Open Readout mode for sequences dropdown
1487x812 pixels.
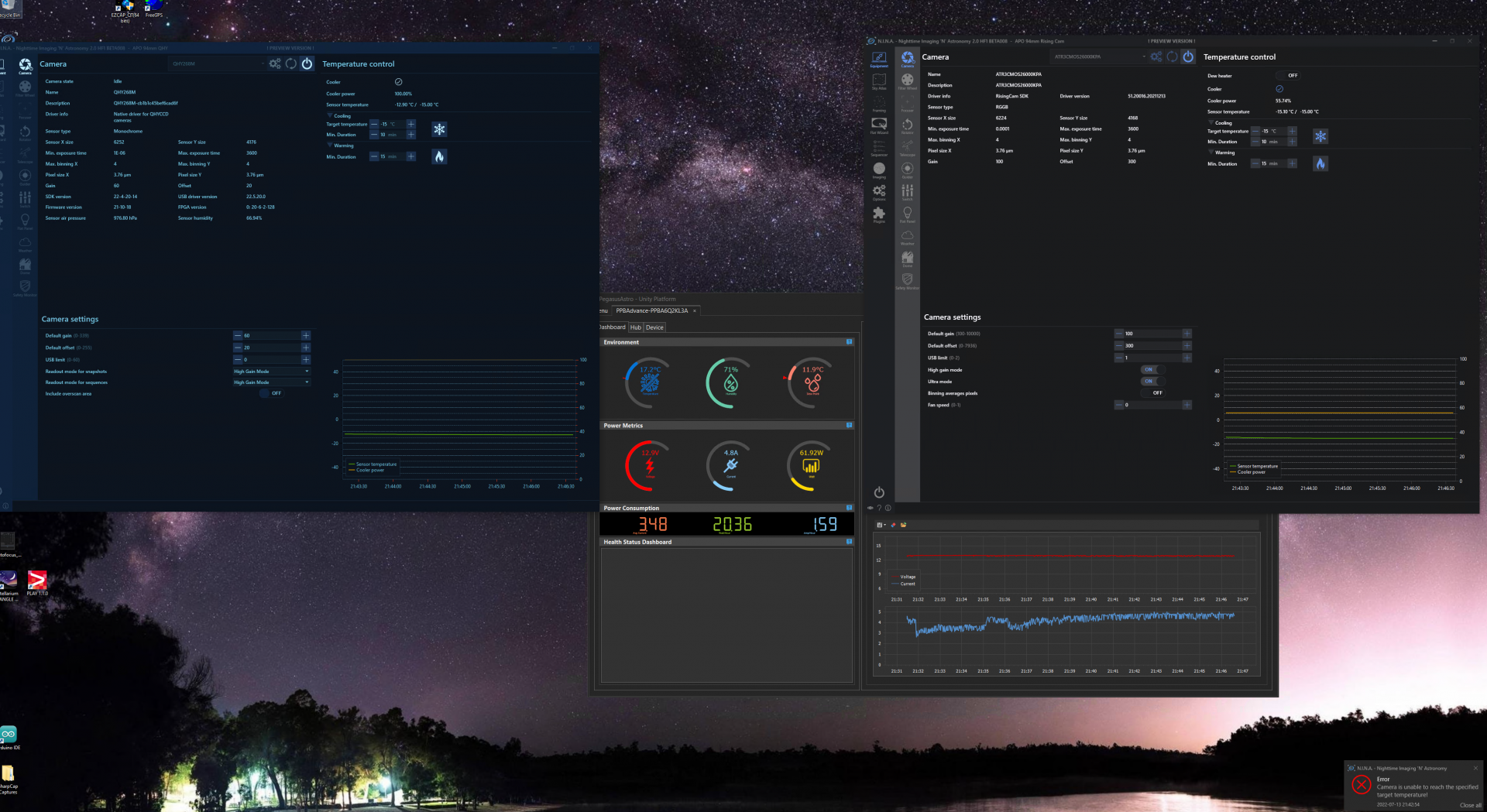pyautogui.click(x=271, y=382)
